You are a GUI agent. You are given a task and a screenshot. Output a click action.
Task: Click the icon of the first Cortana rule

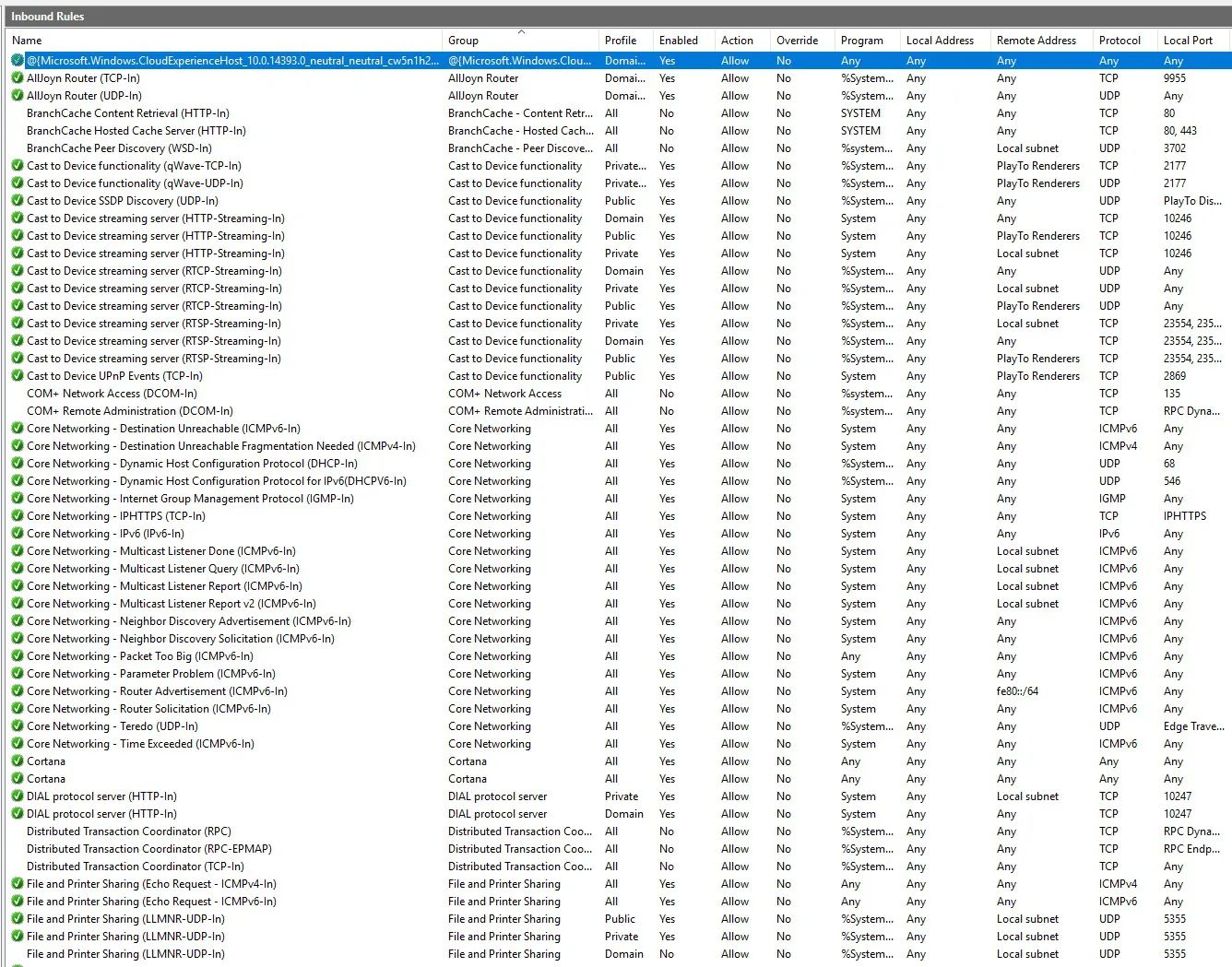click(x=18, y=761)
